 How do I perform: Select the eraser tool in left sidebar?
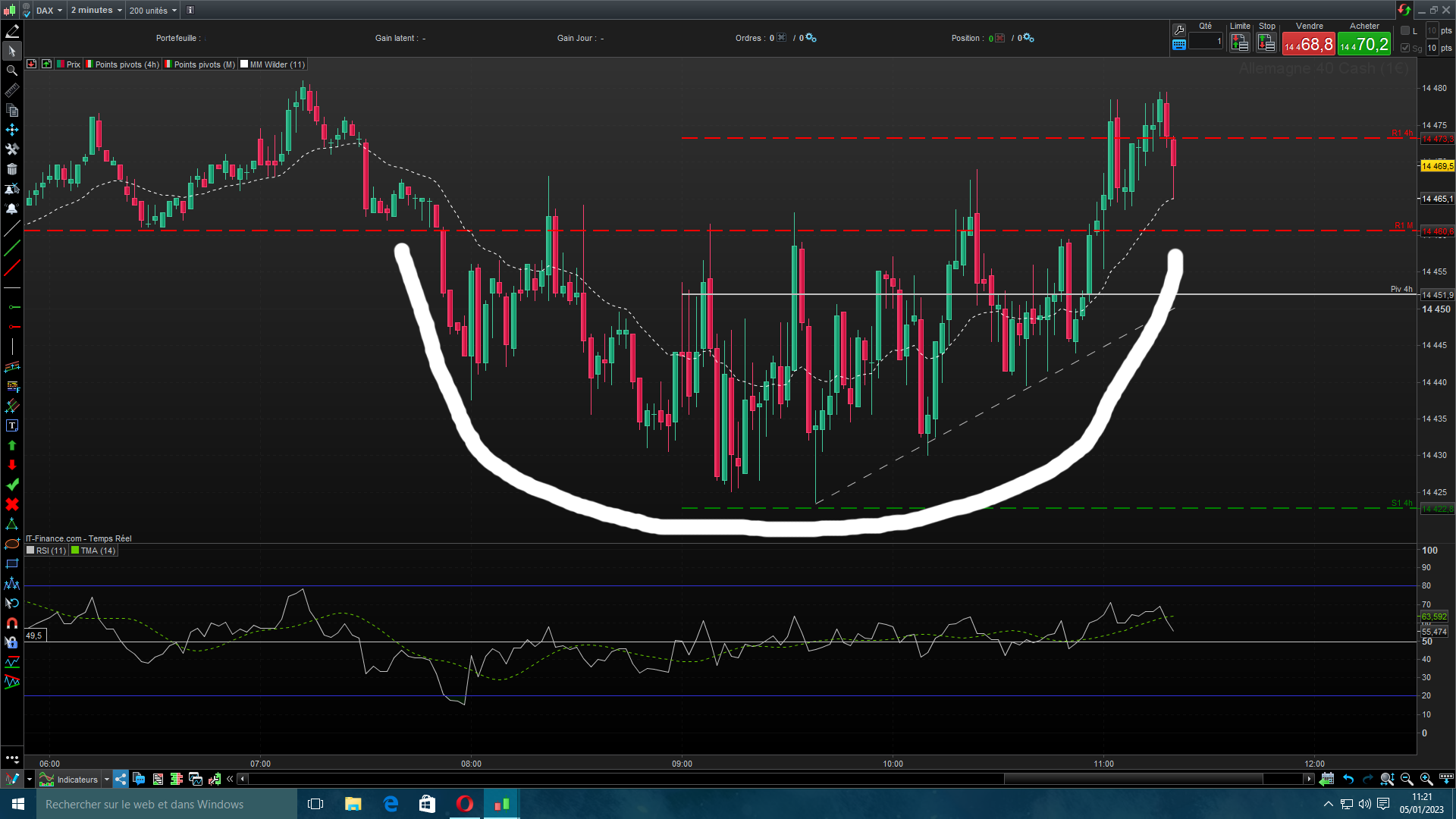point(12,31)
